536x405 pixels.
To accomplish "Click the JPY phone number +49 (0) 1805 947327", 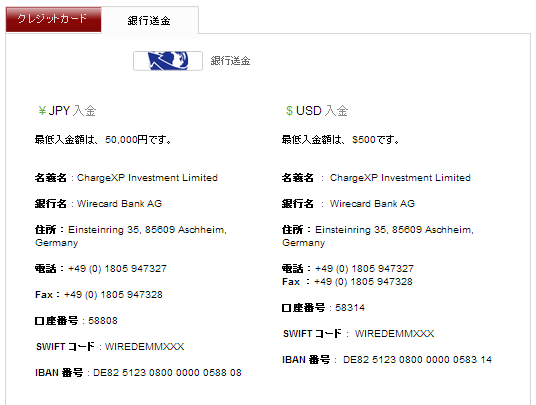I will (118, 269).
